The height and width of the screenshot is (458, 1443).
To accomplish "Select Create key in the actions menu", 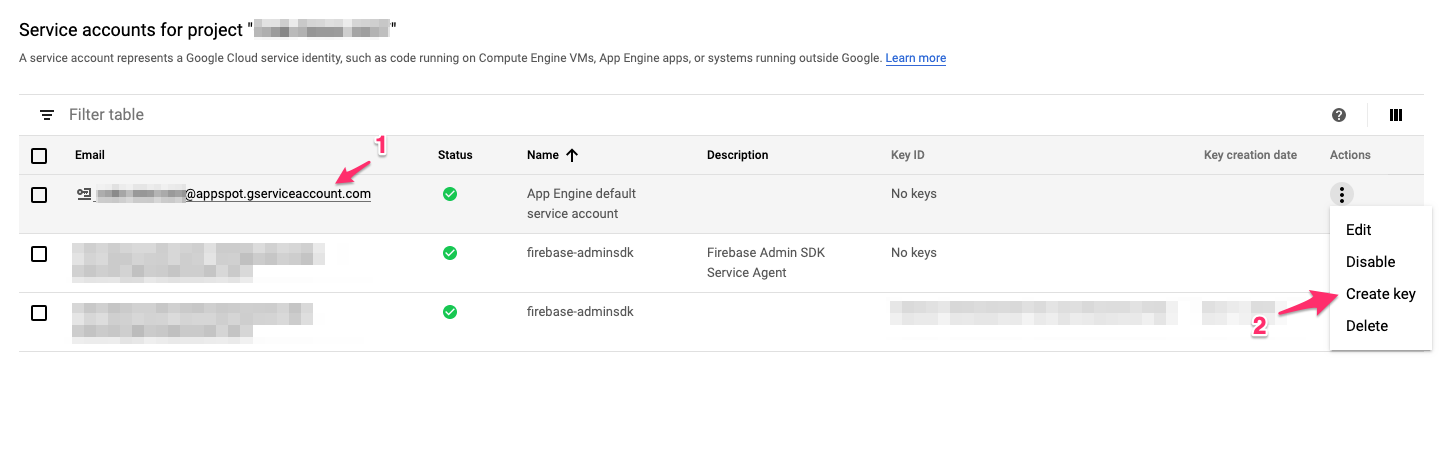I will tap(1380, 294).
